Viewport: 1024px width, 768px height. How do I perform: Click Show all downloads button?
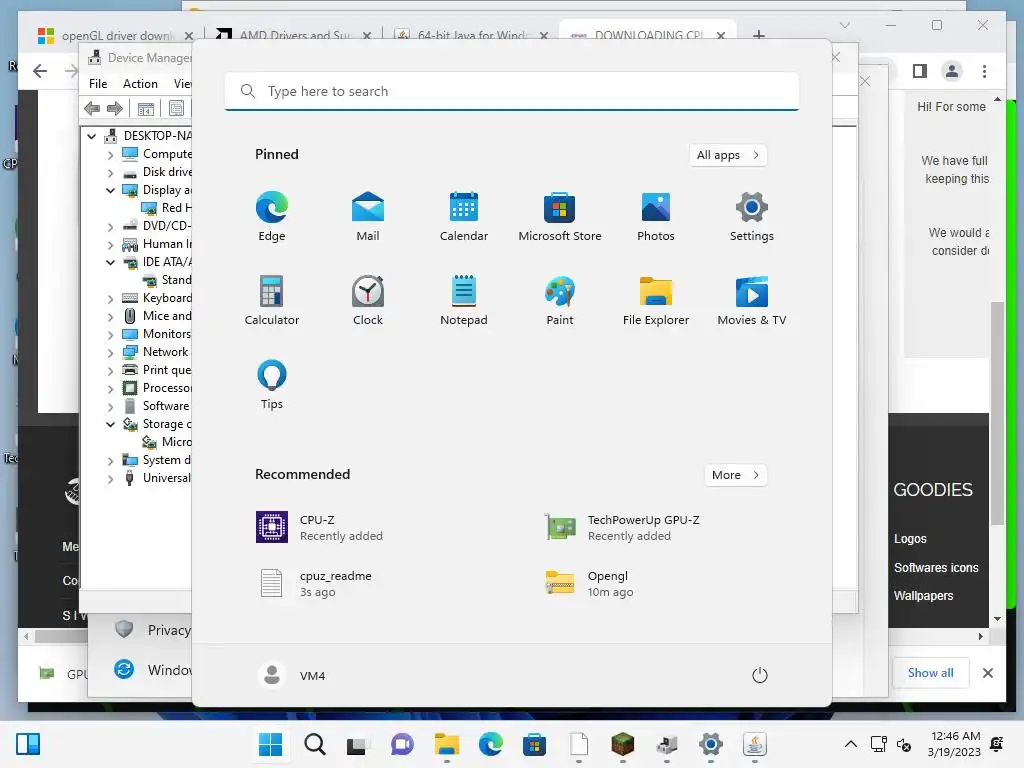point(930,673)
